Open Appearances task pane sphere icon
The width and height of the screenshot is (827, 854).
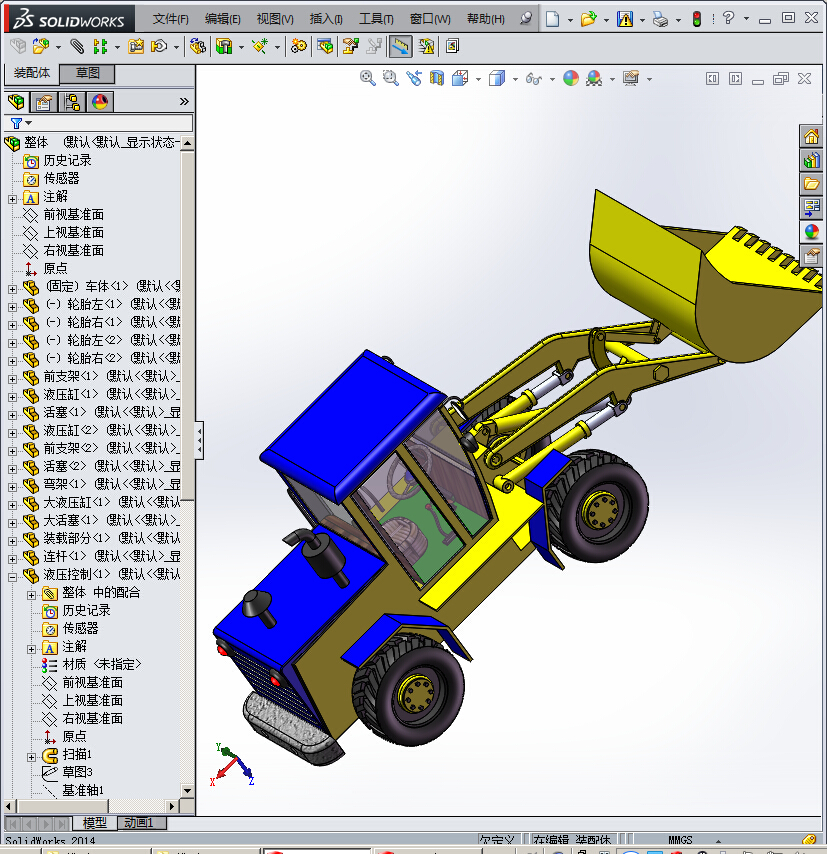(811, 231)
